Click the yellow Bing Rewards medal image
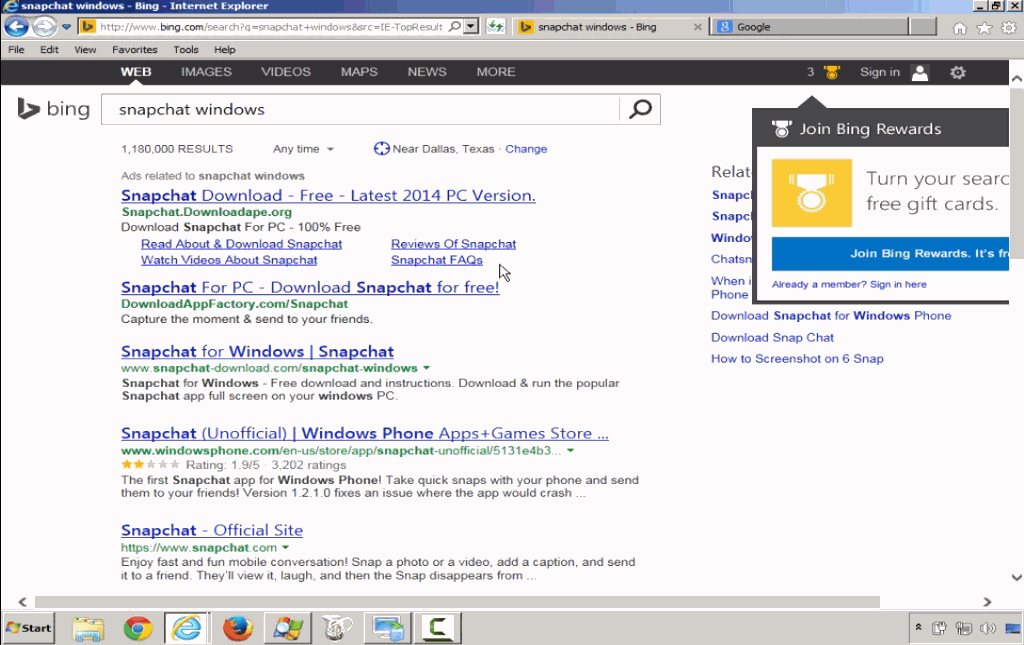Image resolution: width=1024 pixels, height=645 pixels. click(812, 193)
